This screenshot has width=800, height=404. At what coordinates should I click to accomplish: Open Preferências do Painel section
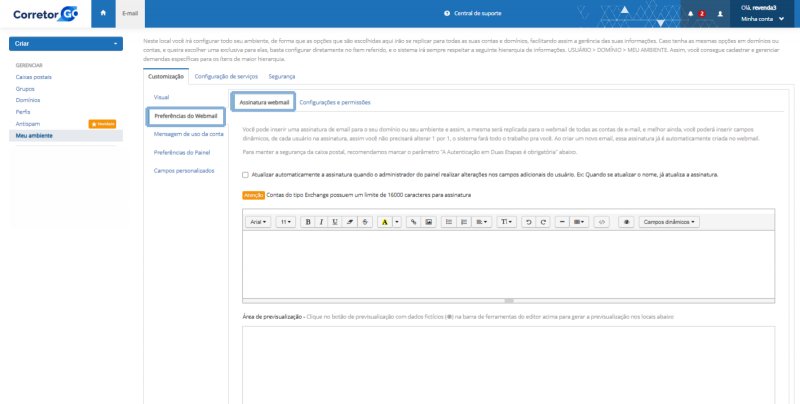click(182, 153)
